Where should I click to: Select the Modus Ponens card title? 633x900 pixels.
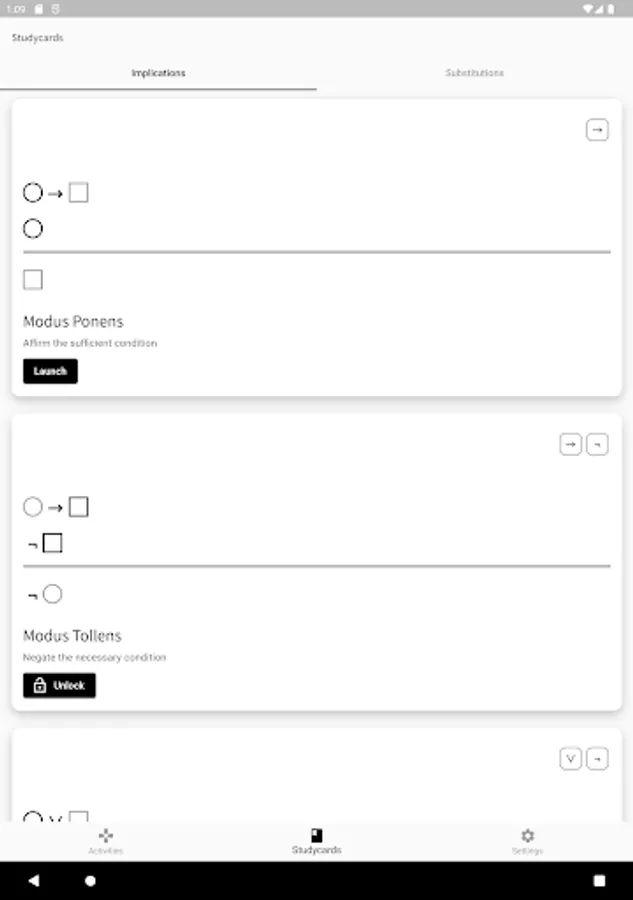point(73,322)
